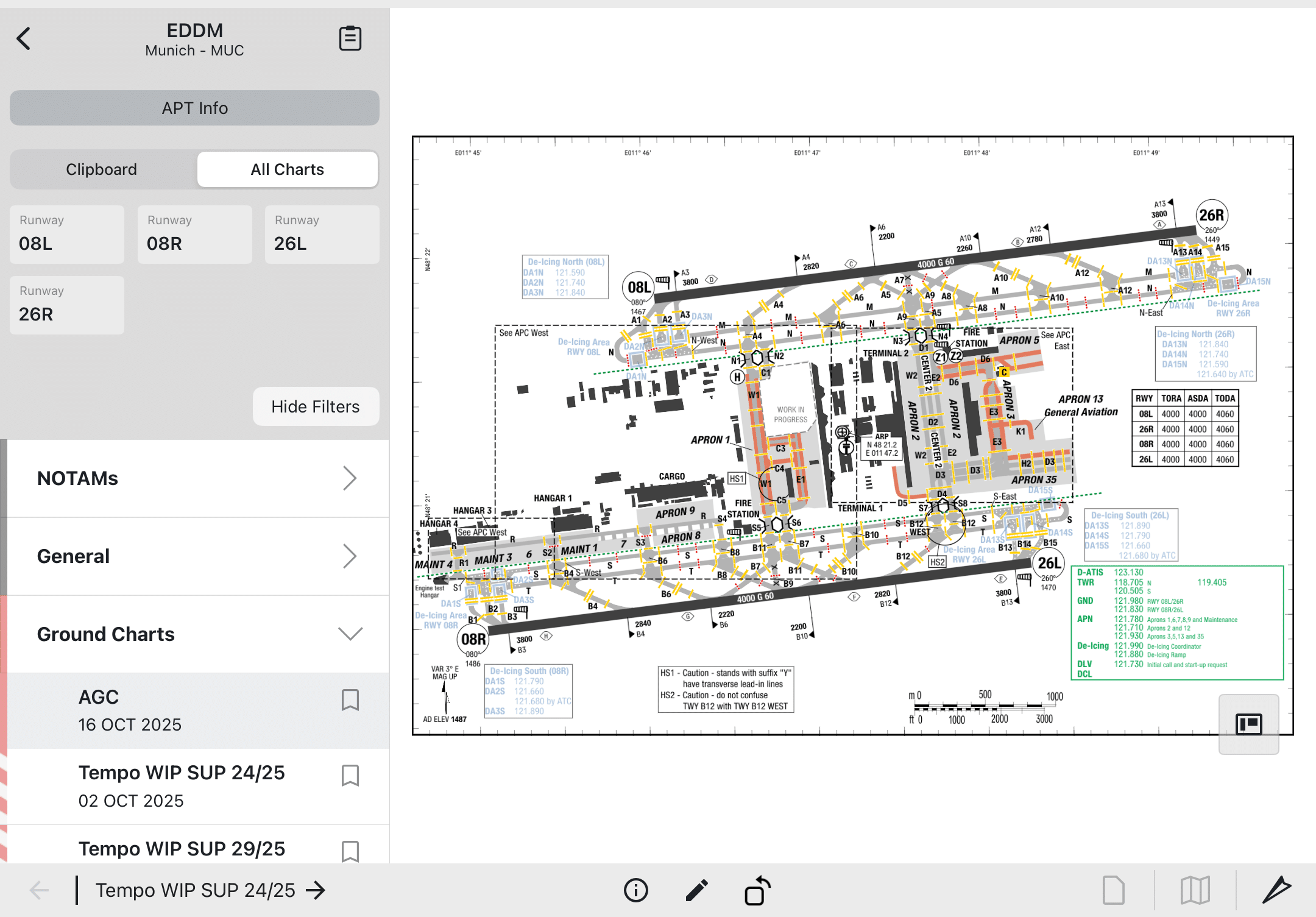Go back using top-left chevron
Viewport: 1316px width, 917px height.
point(24,38)
